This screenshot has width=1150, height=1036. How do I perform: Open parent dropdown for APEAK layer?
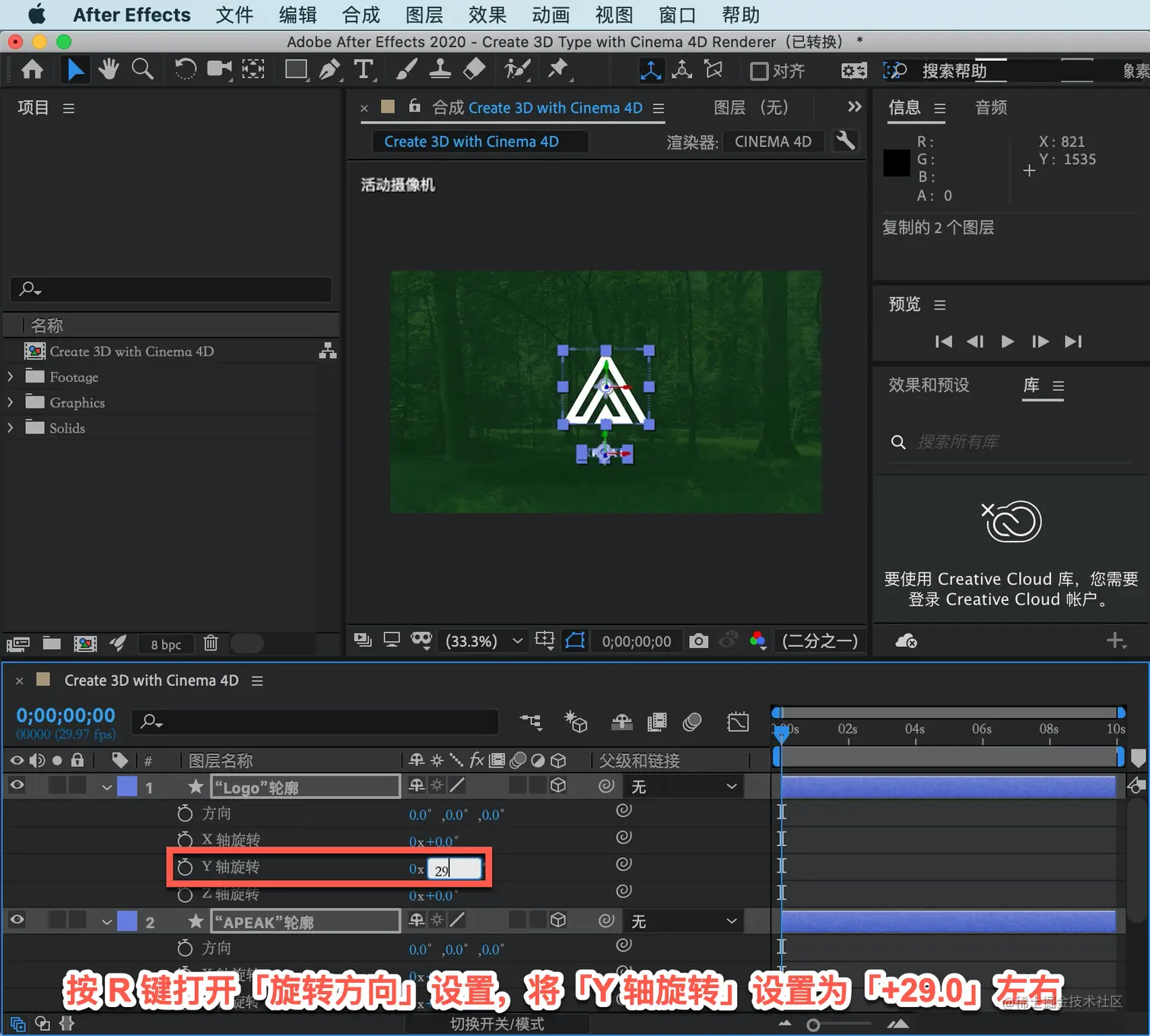point(684,921)
